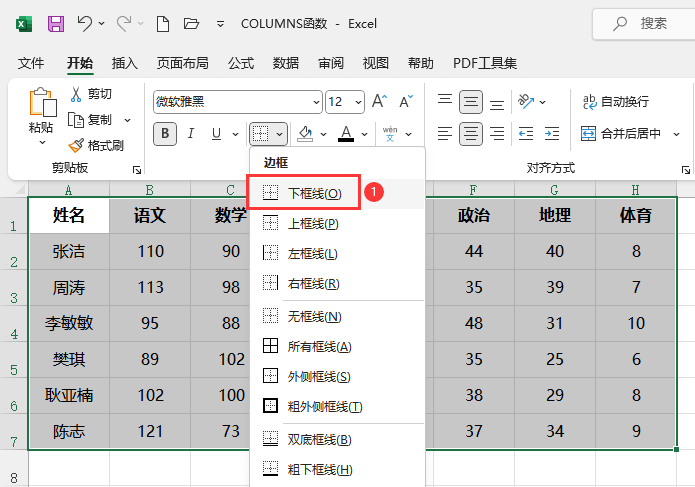Activate the 格式刷 format painter
This screenshot has width=695, height=487.
(x=96, y=145)
